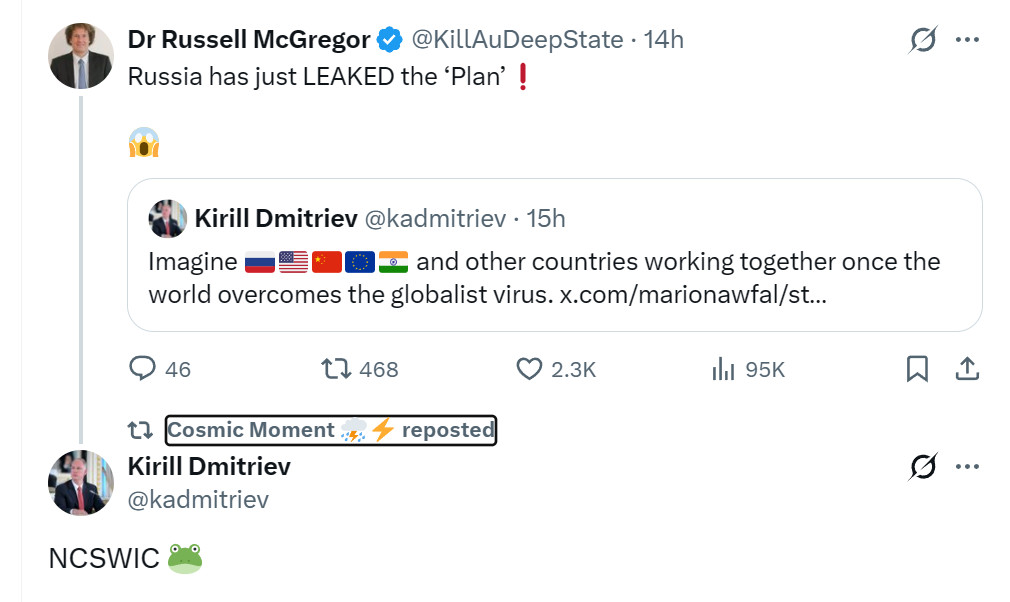Click Kirill Dmitriev's small quoted-tweet avatar
Viewport: 1010px width, 602px height.
(x=167, y=218)
